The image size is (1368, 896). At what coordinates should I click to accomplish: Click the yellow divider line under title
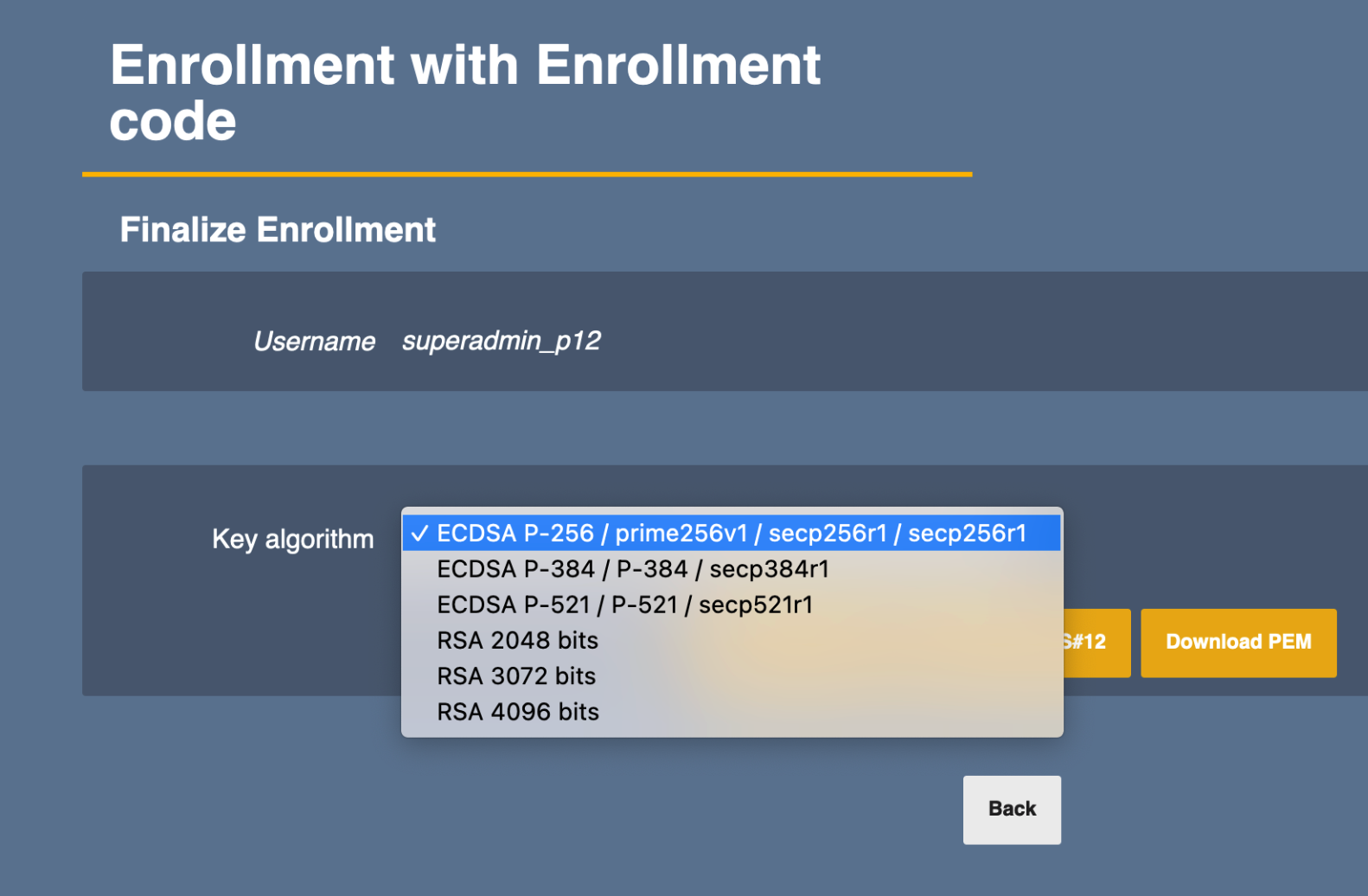tap(527, 174)
